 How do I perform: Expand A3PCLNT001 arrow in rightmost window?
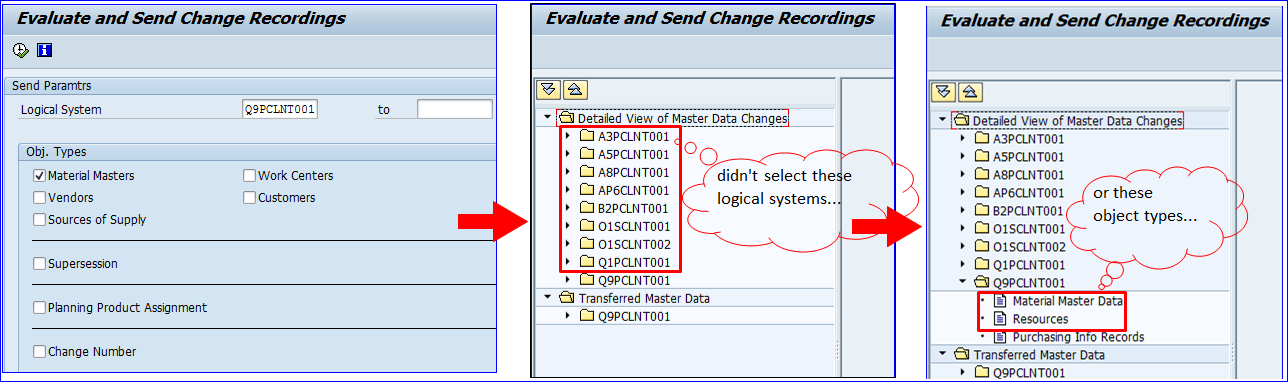click(x=963, y=138)
